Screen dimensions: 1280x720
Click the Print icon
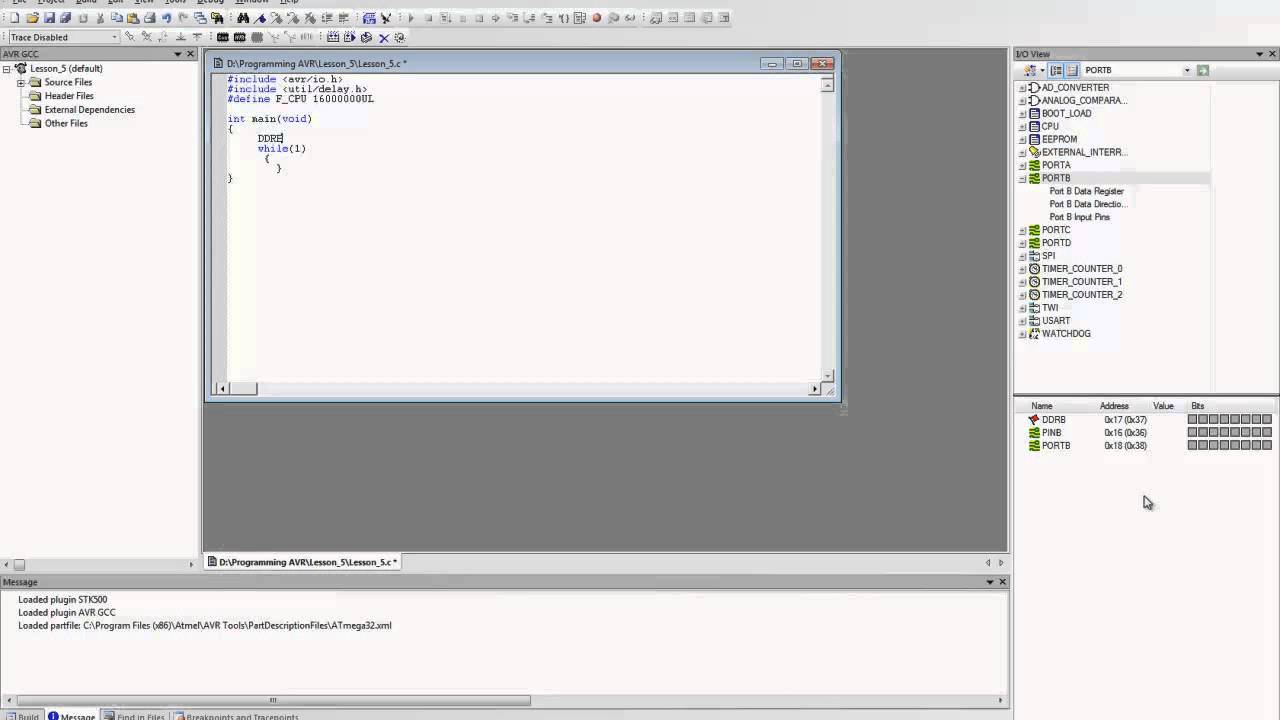149,18
